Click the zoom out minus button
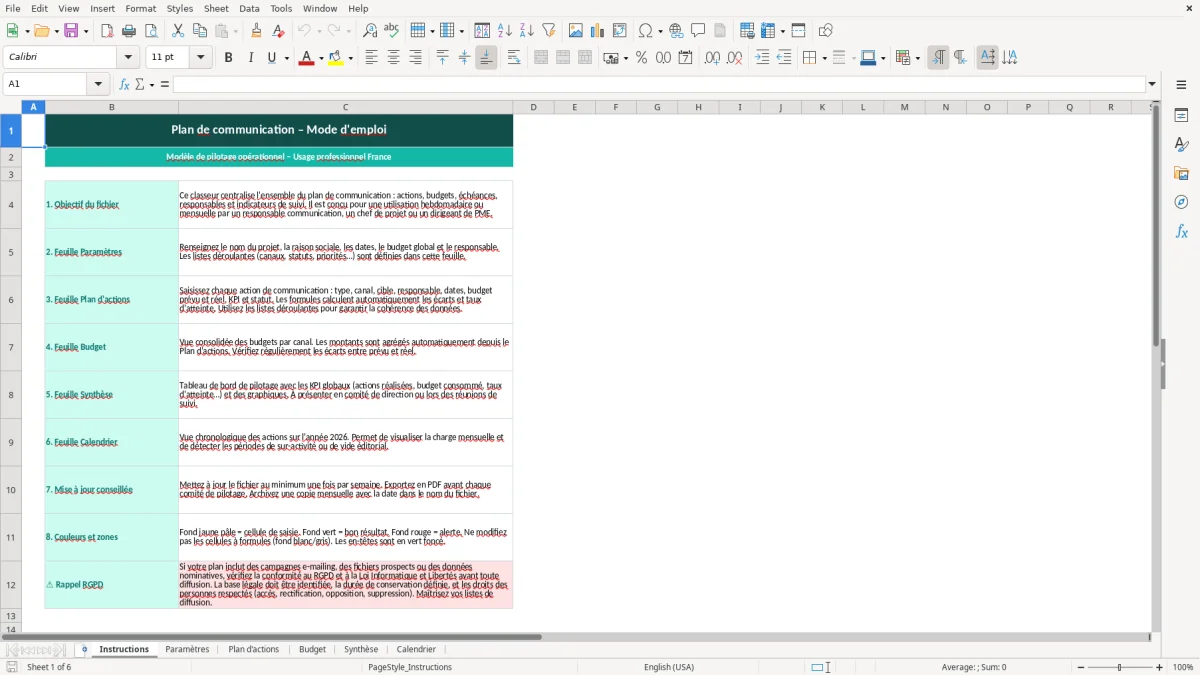This screenshot has height=675, width=1200. (x=1080, y=667)
